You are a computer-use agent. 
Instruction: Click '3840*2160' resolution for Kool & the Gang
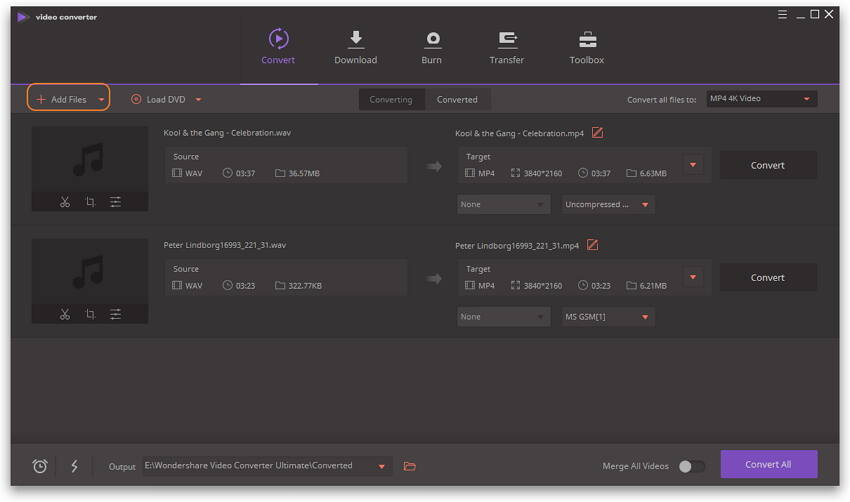point(543,173)
